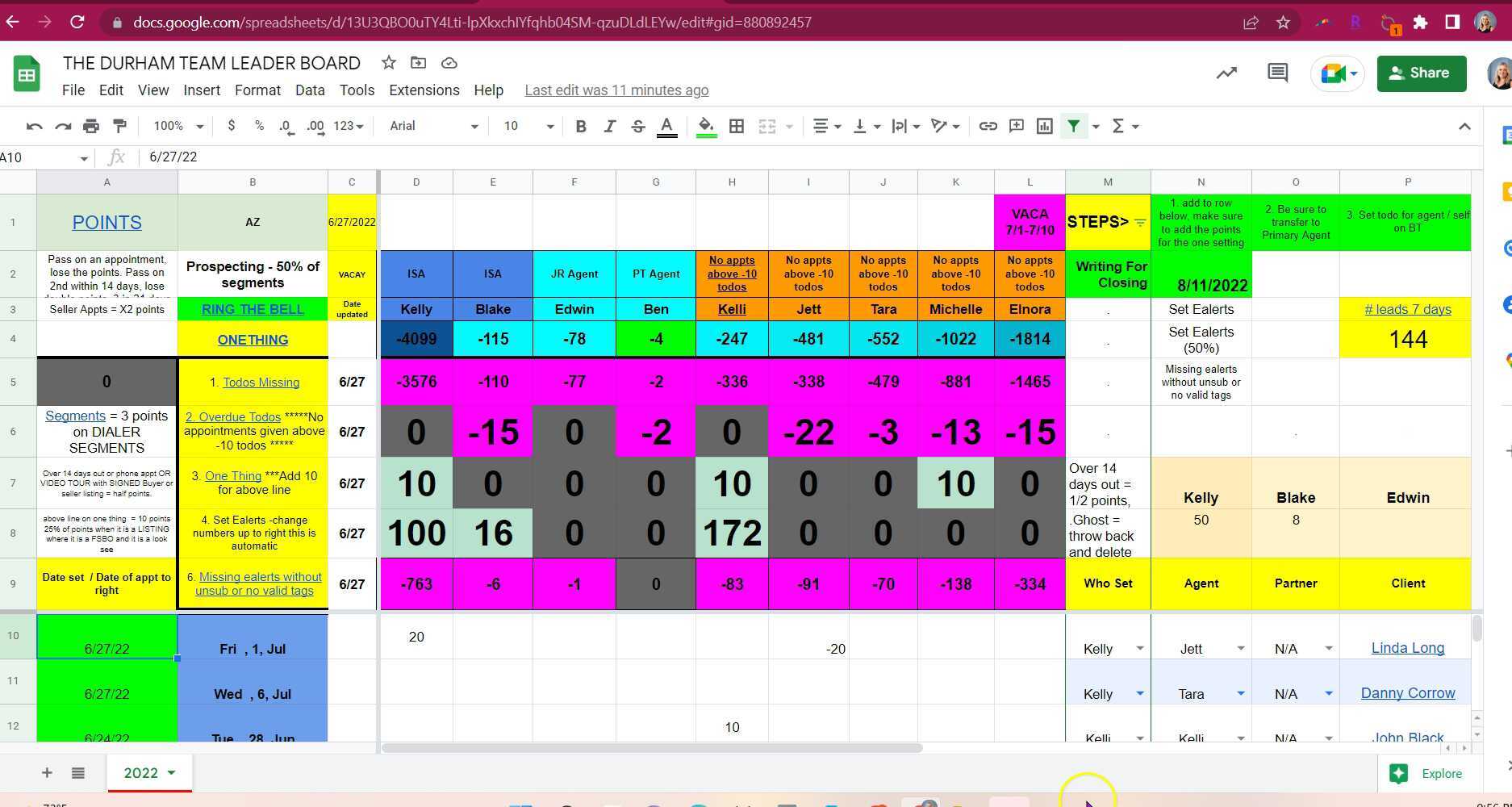Apply strikethrough to selected cell
This screenshot has width=1512, height=807.
637,126
